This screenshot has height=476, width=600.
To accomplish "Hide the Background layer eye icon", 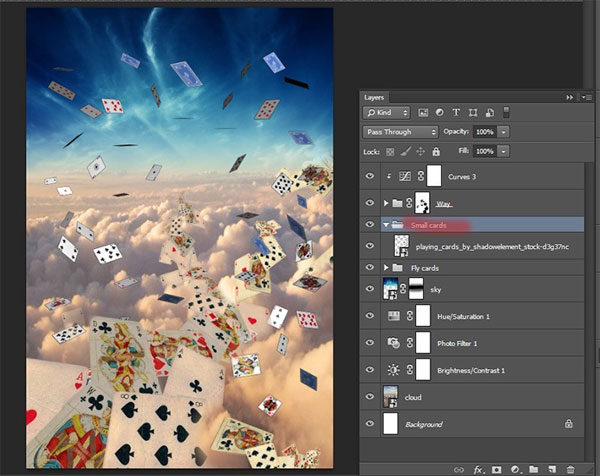I will point(372,424).
